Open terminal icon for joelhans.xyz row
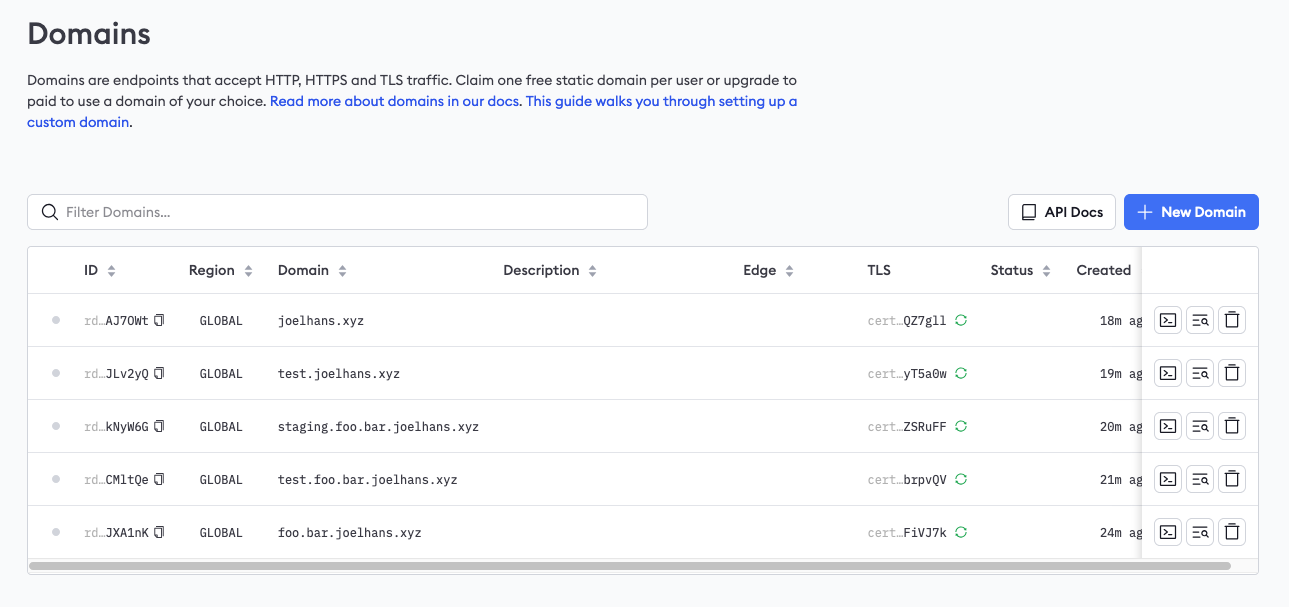Image resolution: width=1289 pixels, height=607 pixels. pos(1167,320)
